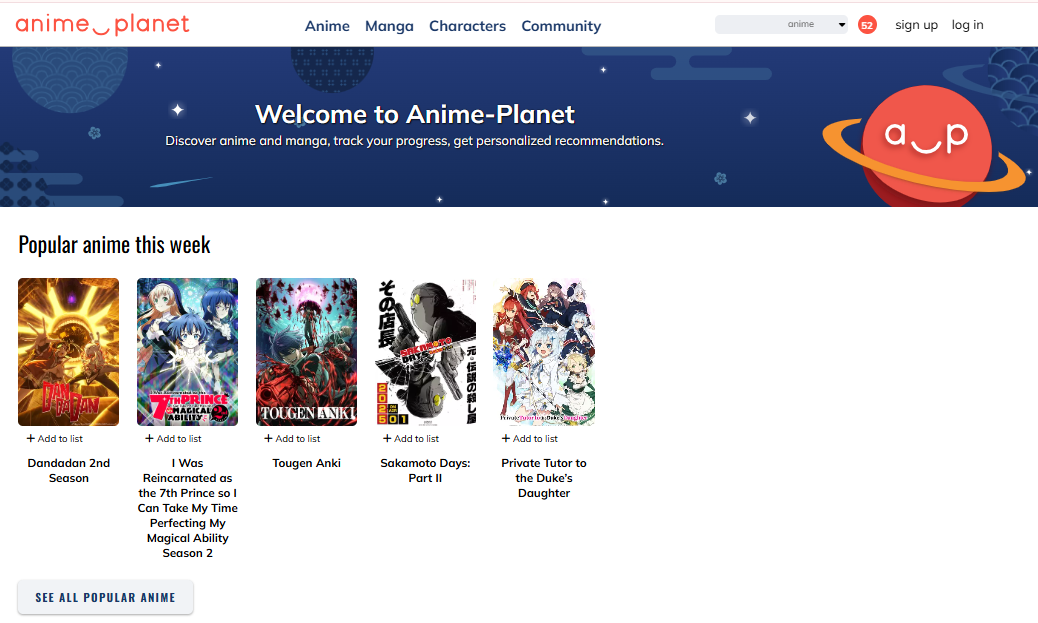Open the Dandadan 2nd Season poster
Viewport: 1038px width, 623px height.
(68, 352)
